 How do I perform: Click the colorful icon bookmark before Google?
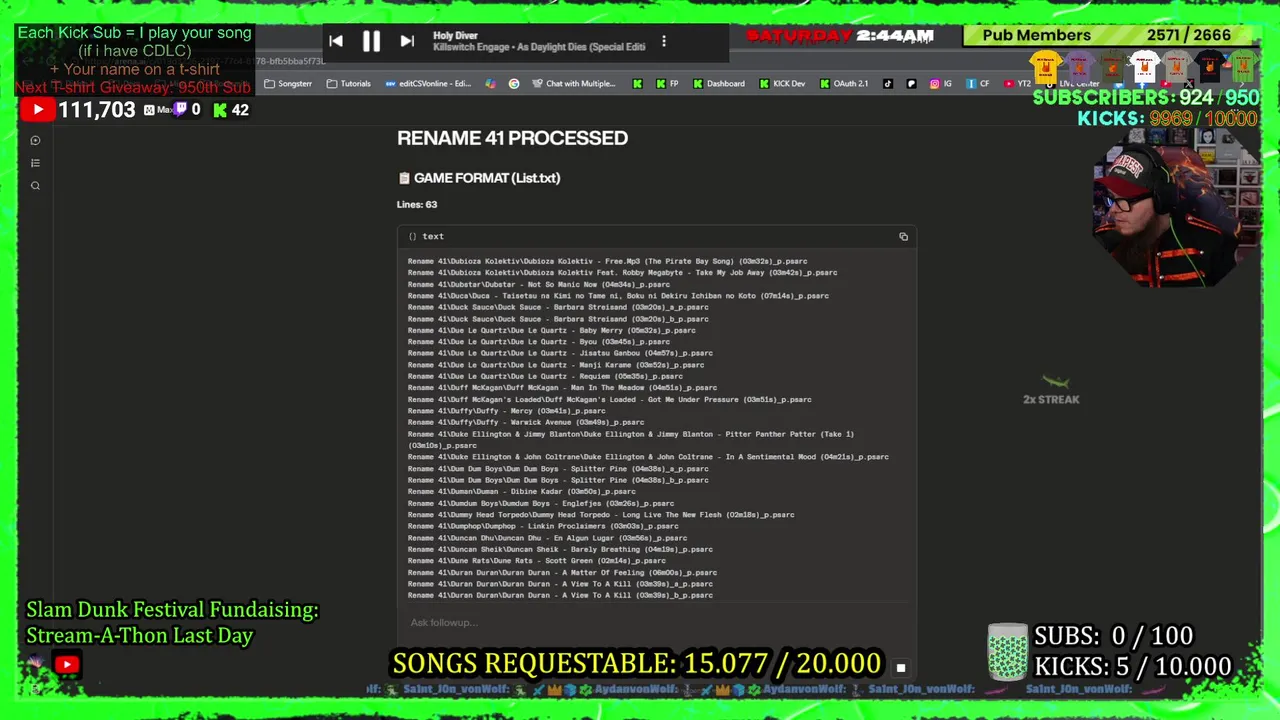click(491, 84)
